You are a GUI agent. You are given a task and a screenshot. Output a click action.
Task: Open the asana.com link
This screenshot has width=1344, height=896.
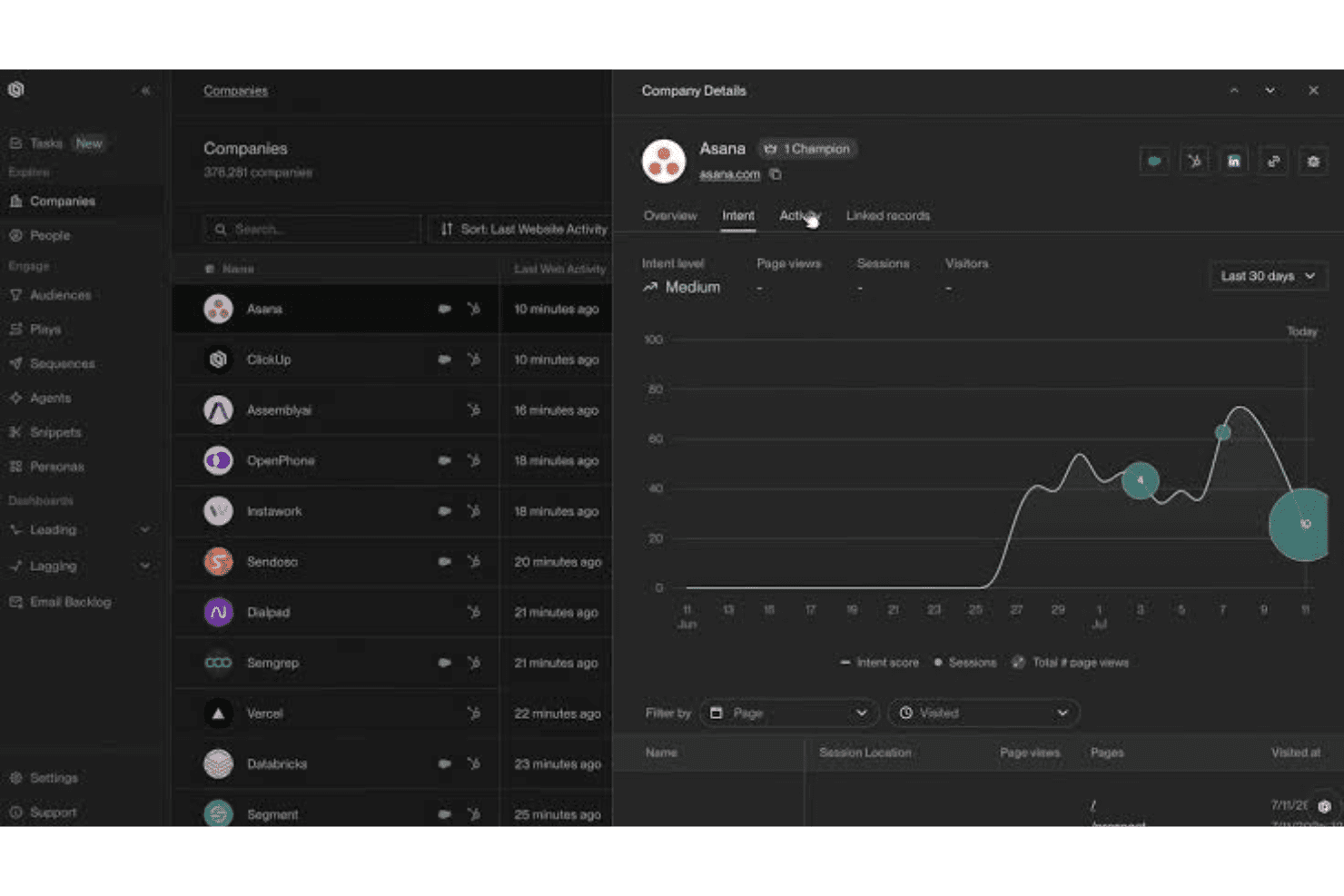point(729,174)
